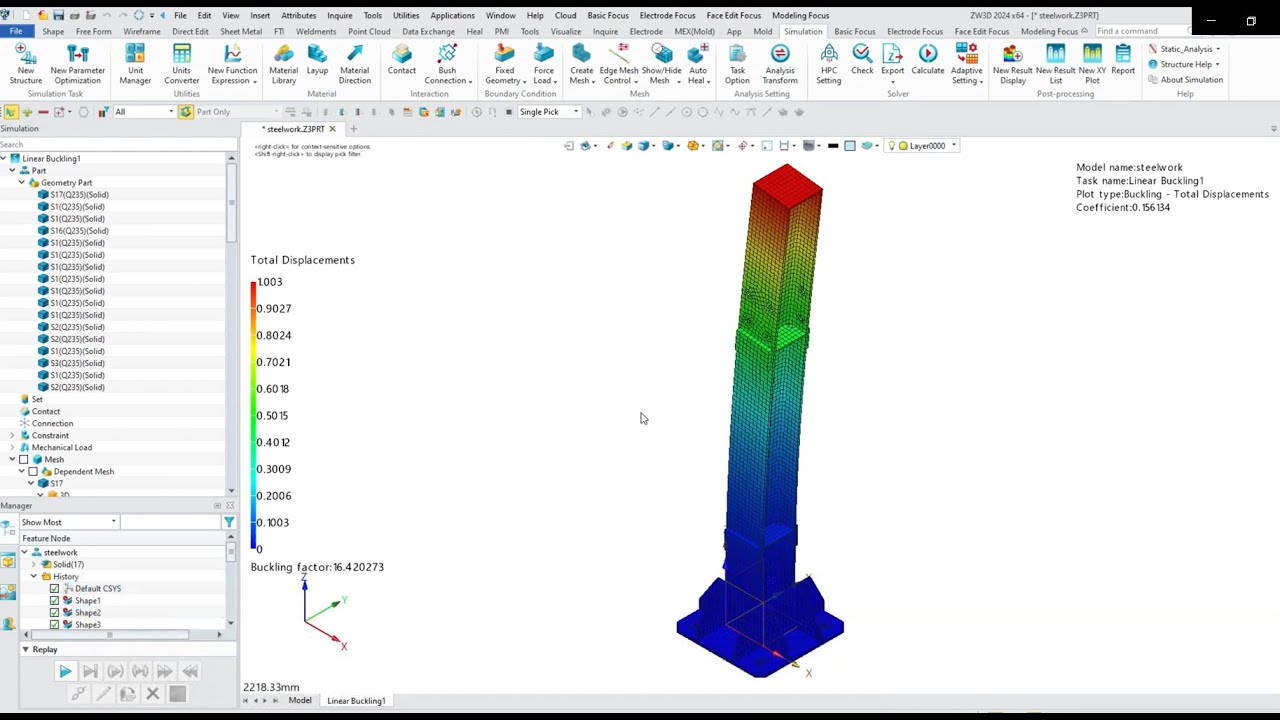The height and width of the screenshot is (720, 1280).
Task: Collapse the Replay section
Action: click(x=25, y=650)
